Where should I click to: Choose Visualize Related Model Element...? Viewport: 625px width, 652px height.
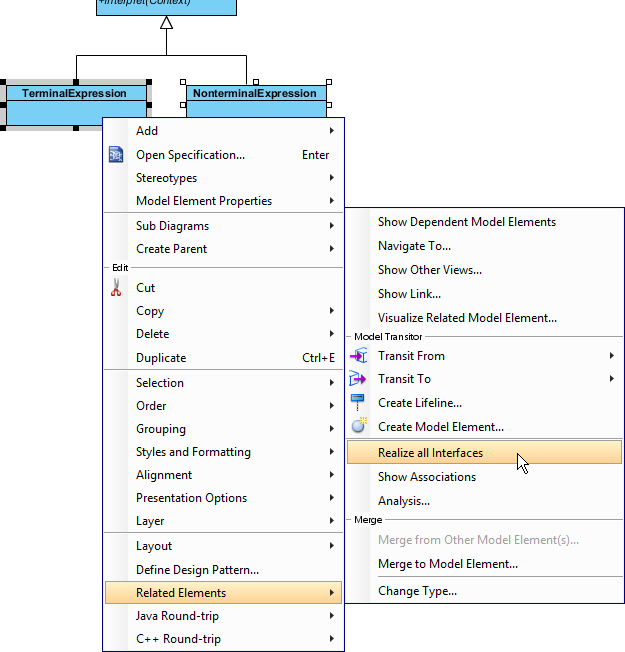coord(484,318)
